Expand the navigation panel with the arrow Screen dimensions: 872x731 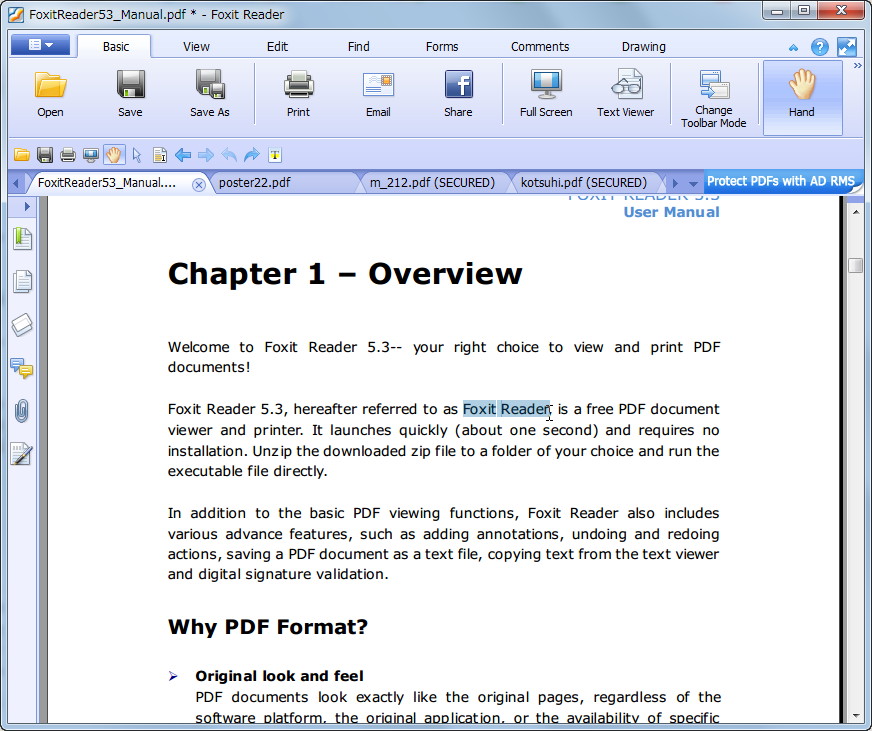26,206
